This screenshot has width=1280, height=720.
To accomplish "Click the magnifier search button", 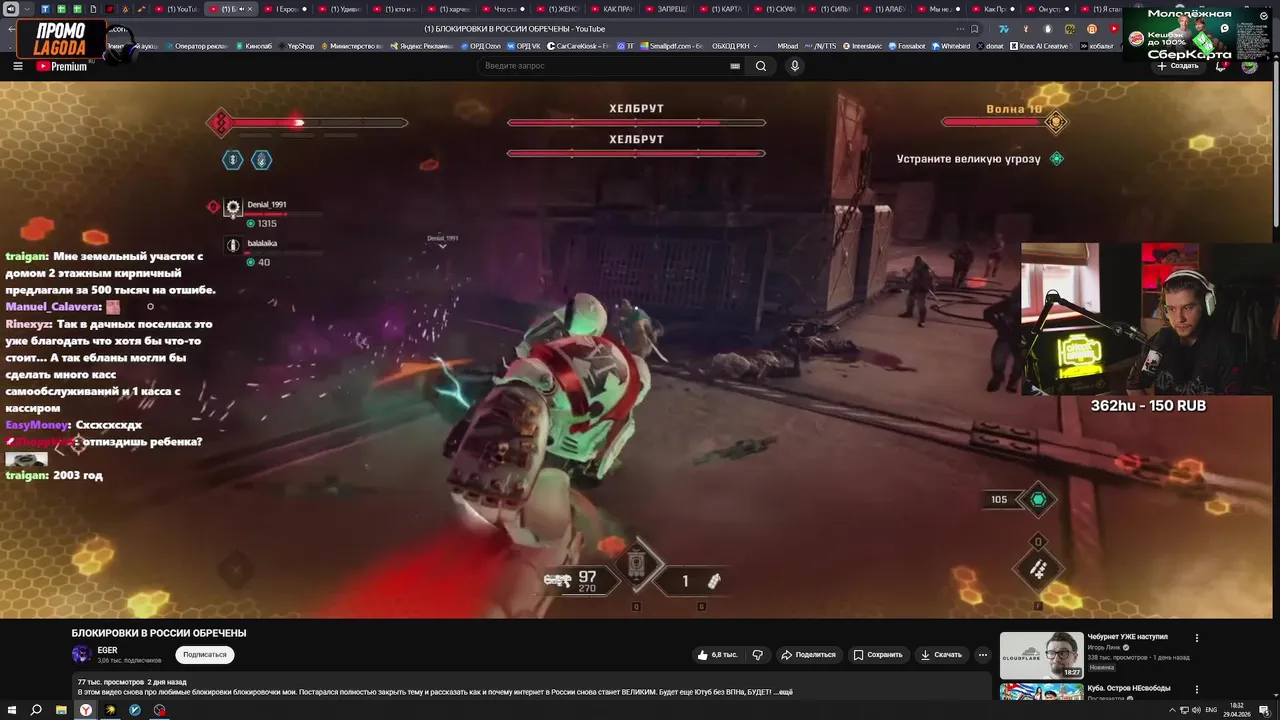I will click(x=761, y=66).
